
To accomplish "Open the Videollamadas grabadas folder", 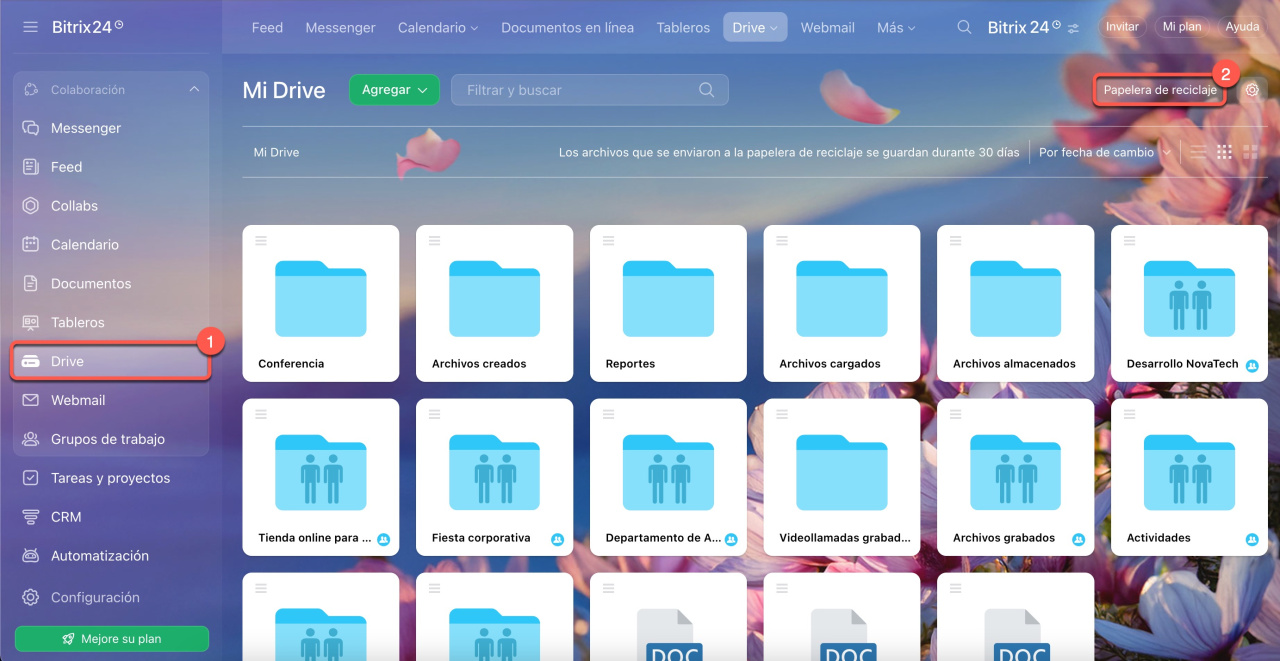I will click(841, 477).
